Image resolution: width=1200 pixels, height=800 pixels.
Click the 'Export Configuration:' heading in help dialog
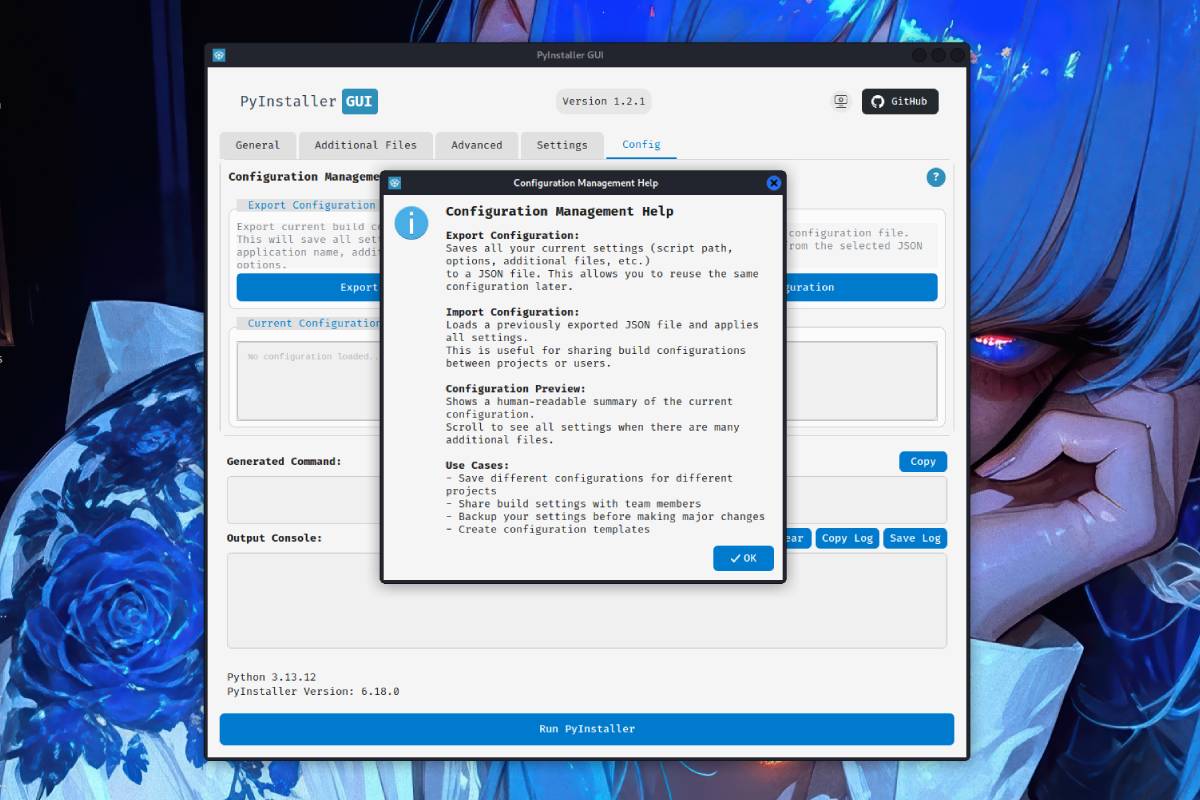coord(513,235)
